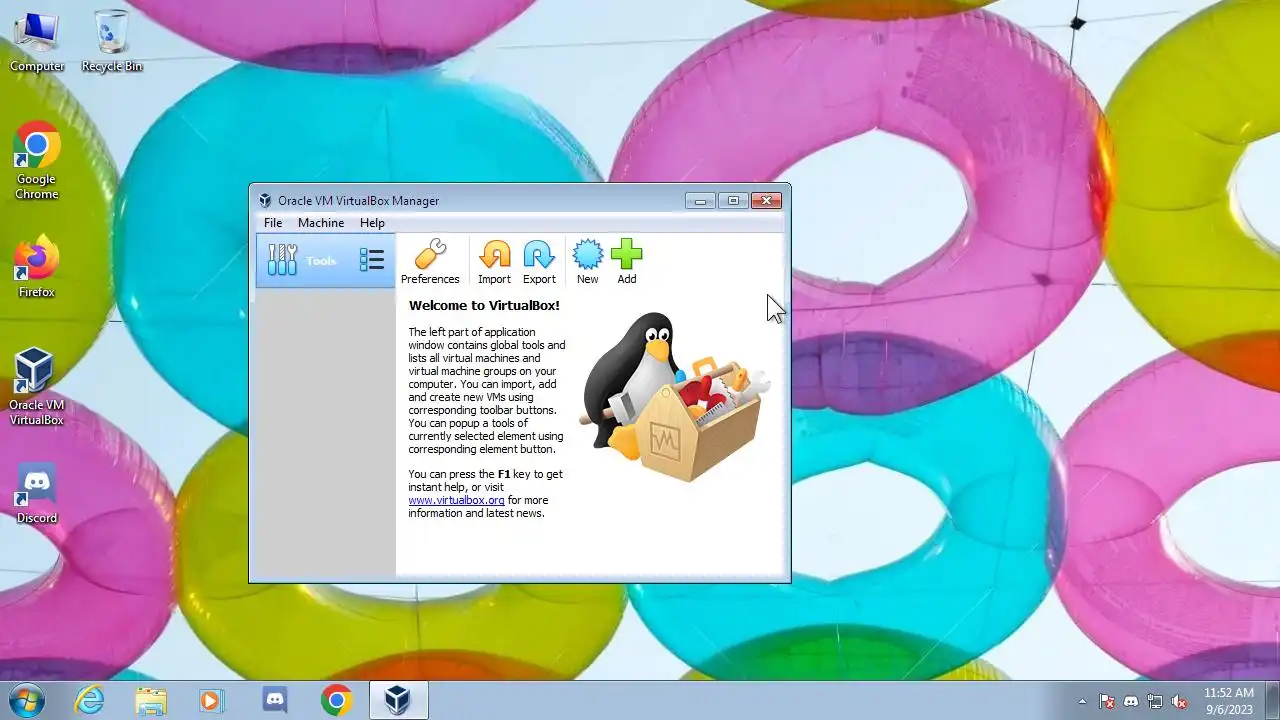Create a New virtual machine

click(x=587, y=262)
